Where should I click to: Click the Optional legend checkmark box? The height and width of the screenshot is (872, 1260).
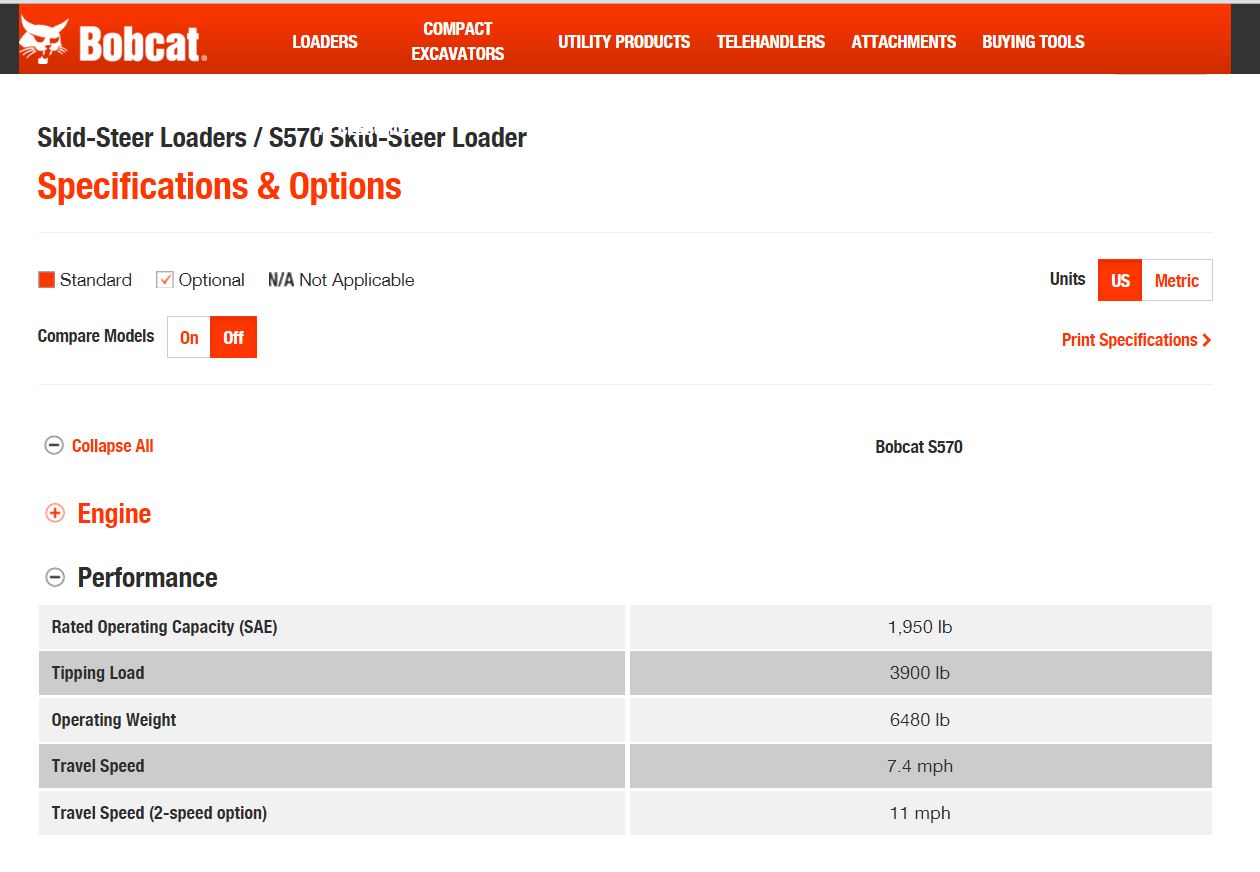(165, 280)
